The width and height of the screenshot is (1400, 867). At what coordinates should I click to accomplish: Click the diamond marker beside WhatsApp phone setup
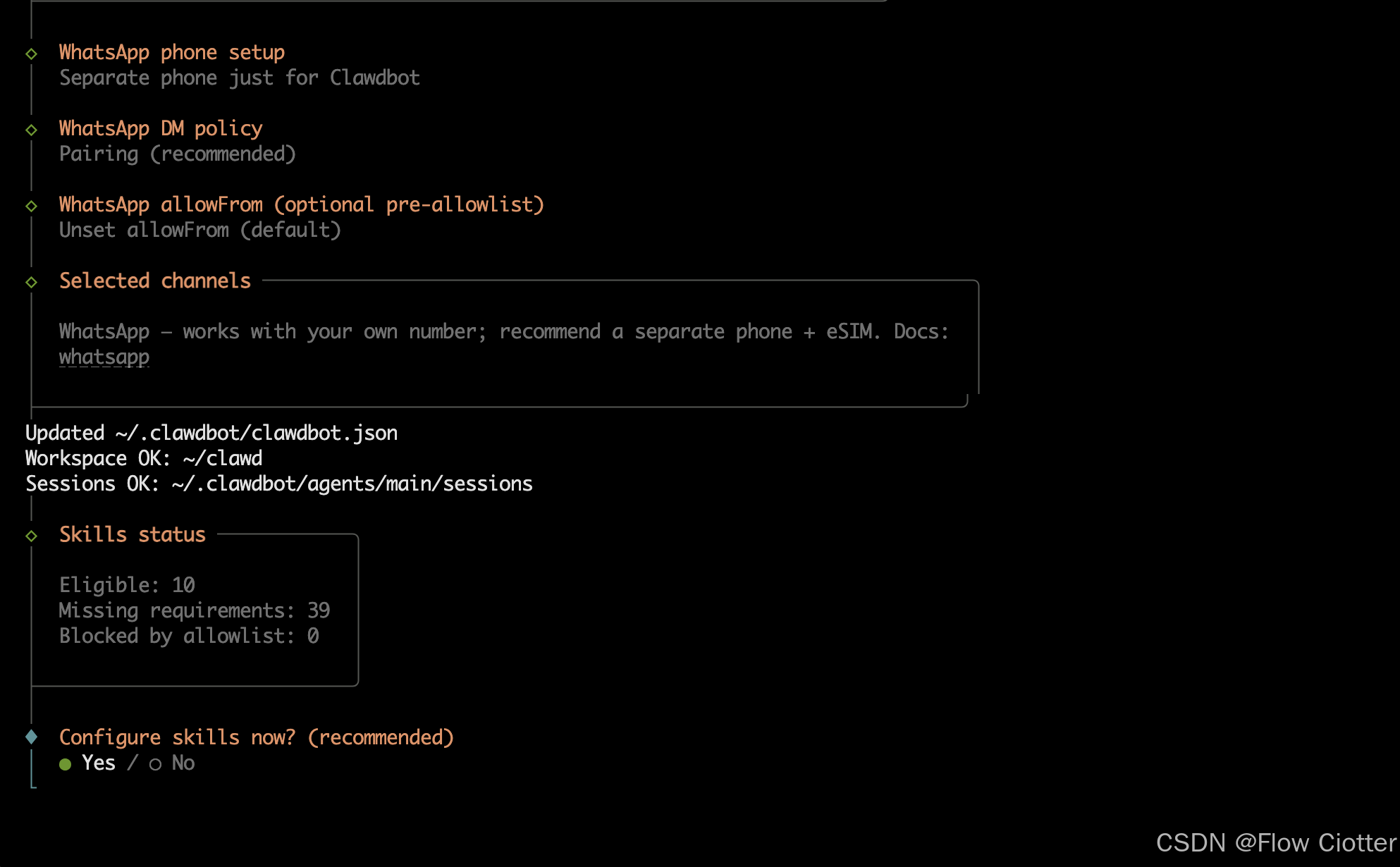click(x=31, y=54)
